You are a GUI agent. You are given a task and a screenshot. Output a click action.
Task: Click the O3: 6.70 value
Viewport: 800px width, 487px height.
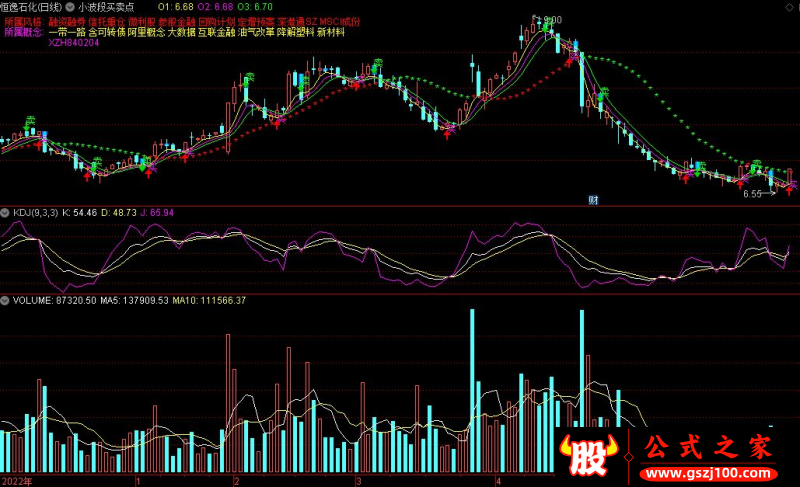255,7
